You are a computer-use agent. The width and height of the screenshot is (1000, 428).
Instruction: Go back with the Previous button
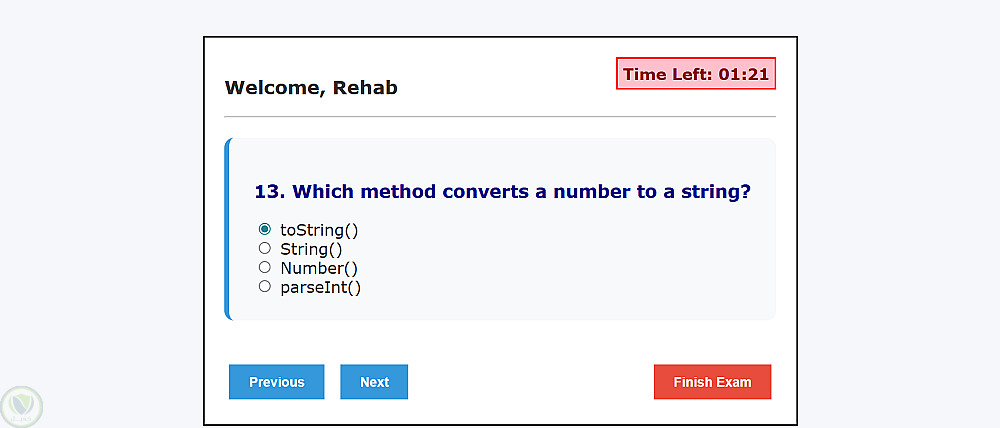click(277, 382)
